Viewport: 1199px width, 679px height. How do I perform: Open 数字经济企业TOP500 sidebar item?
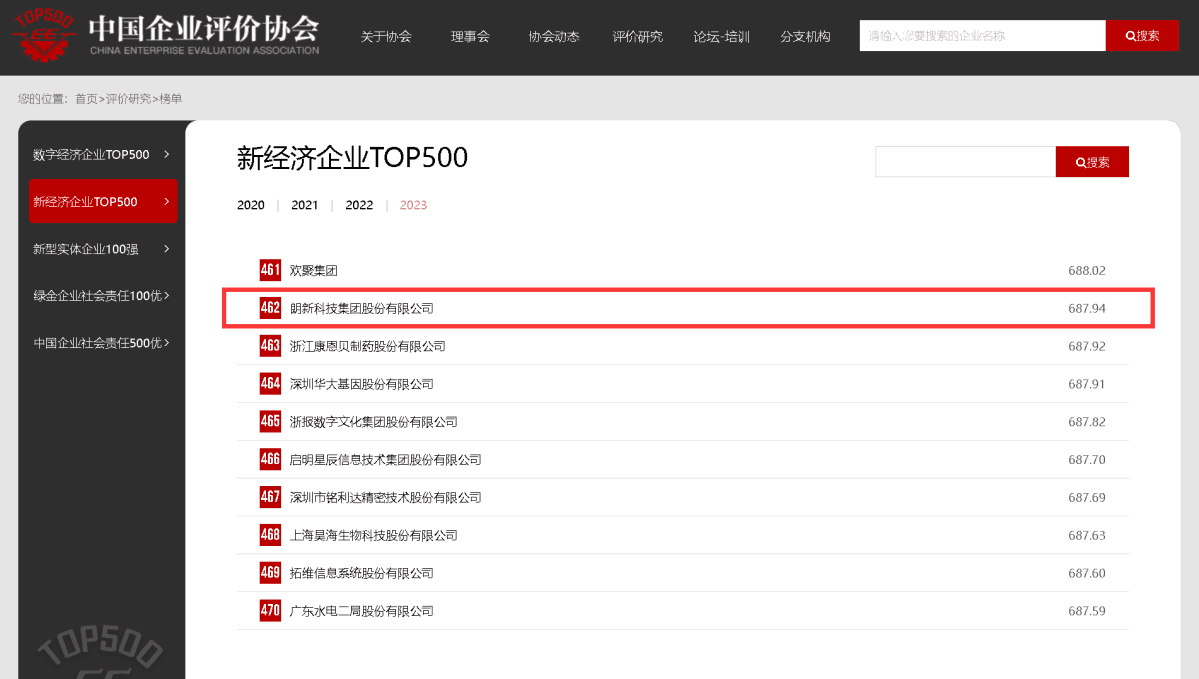click(103, 154)
